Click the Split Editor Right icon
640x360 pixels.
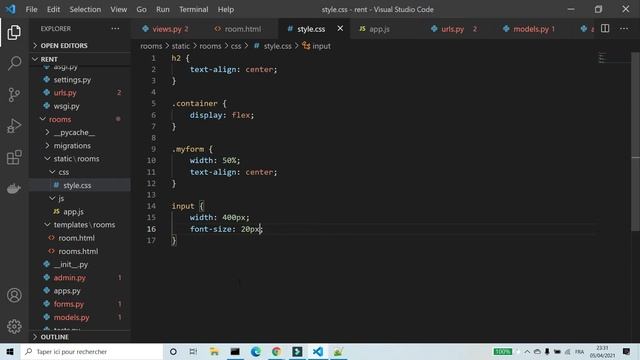pyautogui.click(x=605, y=29)
